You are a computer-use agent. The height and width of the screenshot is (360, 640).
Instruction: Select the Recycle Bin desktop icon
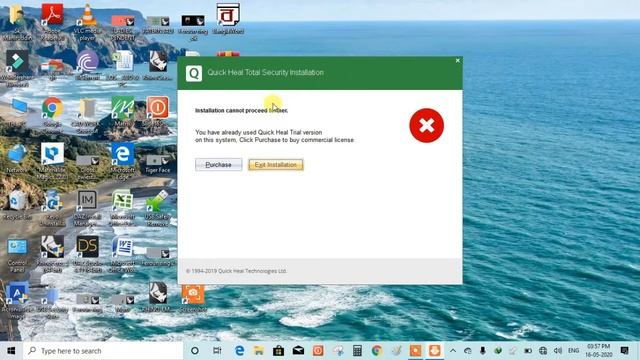pyautogui.click(x=17, y=205)
